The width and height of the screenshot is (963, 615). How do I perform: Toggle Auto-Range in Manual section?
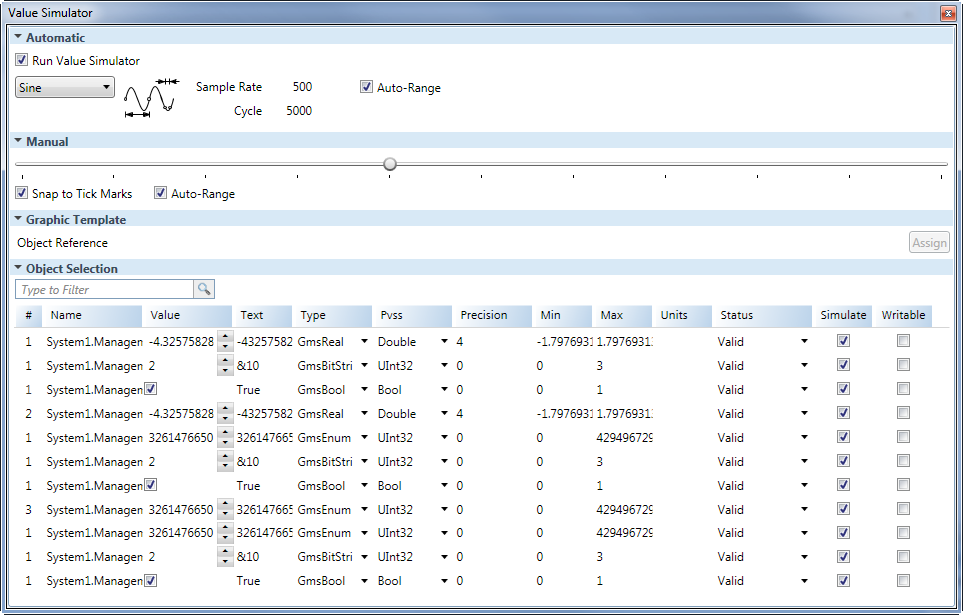pos(161,193)
